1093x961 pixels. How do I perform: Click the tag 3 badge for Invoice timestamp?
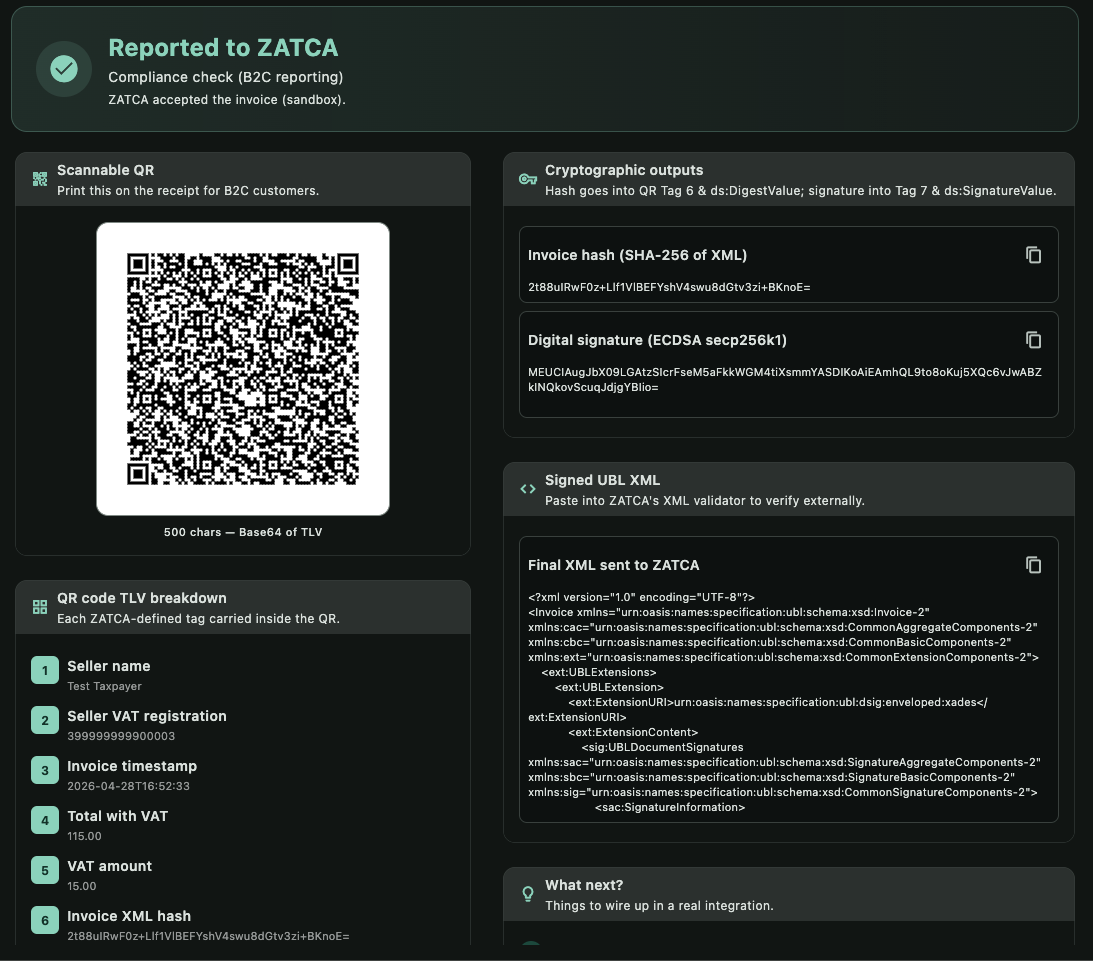pyautogui.click(x=45, y=771)
